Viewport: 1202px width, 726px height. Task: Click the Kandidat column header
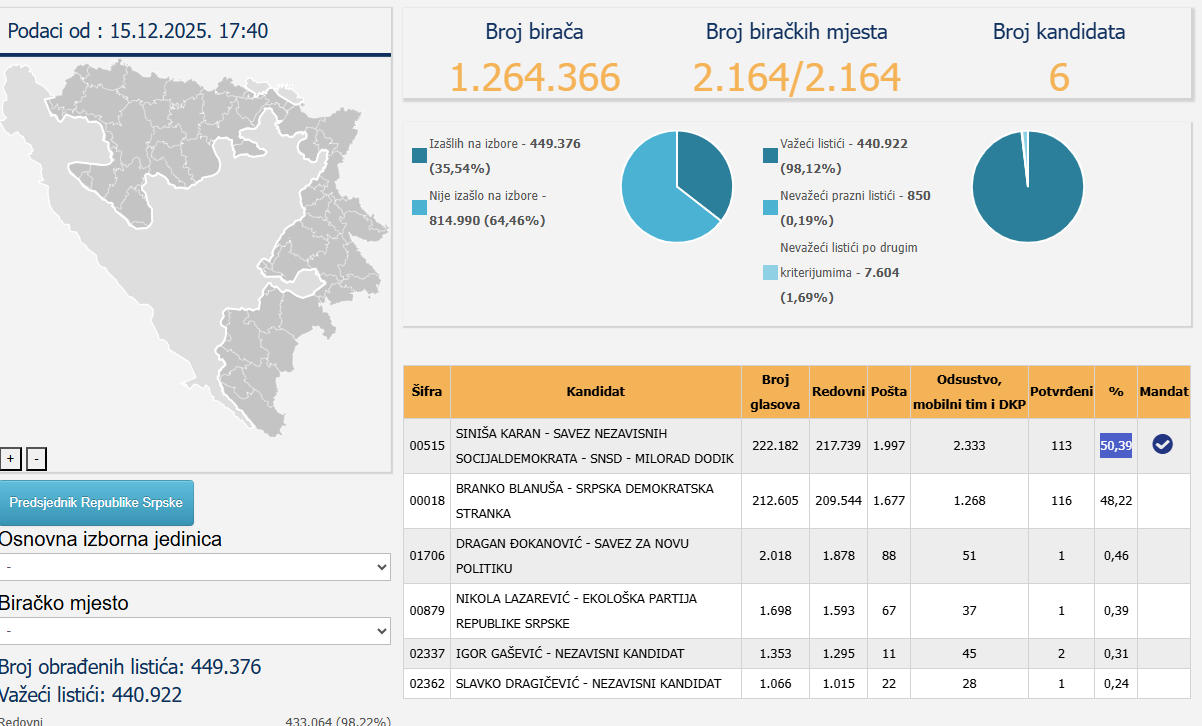pos(595,392)
